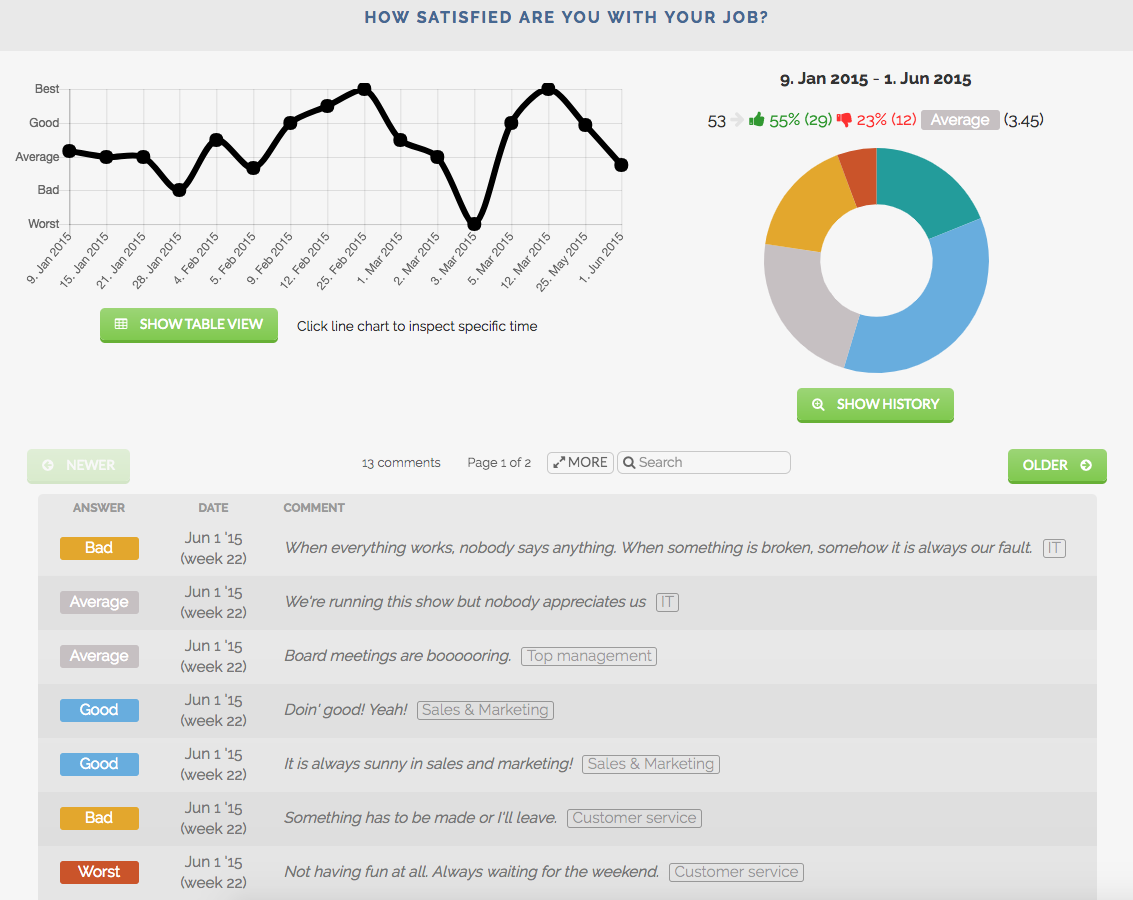Click the red thumbs-down icon

pos(844,120)
